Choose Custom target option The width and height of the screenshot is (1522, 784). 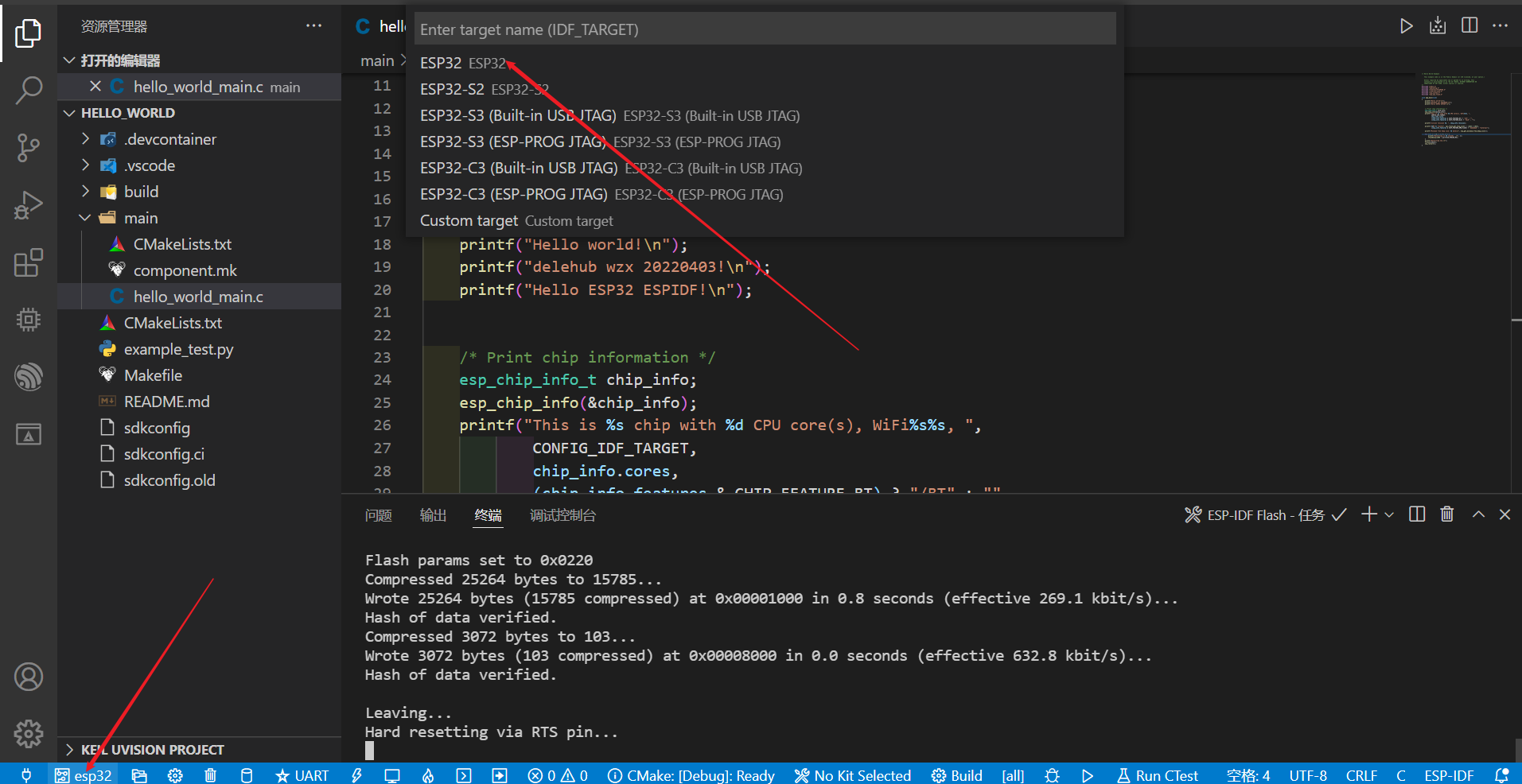pos(765,220)
